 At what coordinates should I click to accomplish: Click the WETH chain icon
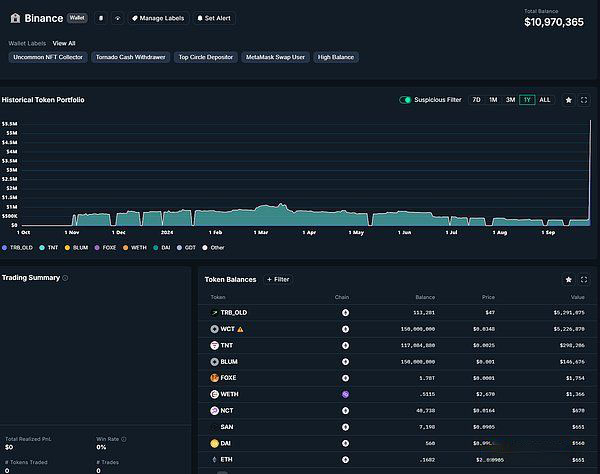tap(345, 394)
